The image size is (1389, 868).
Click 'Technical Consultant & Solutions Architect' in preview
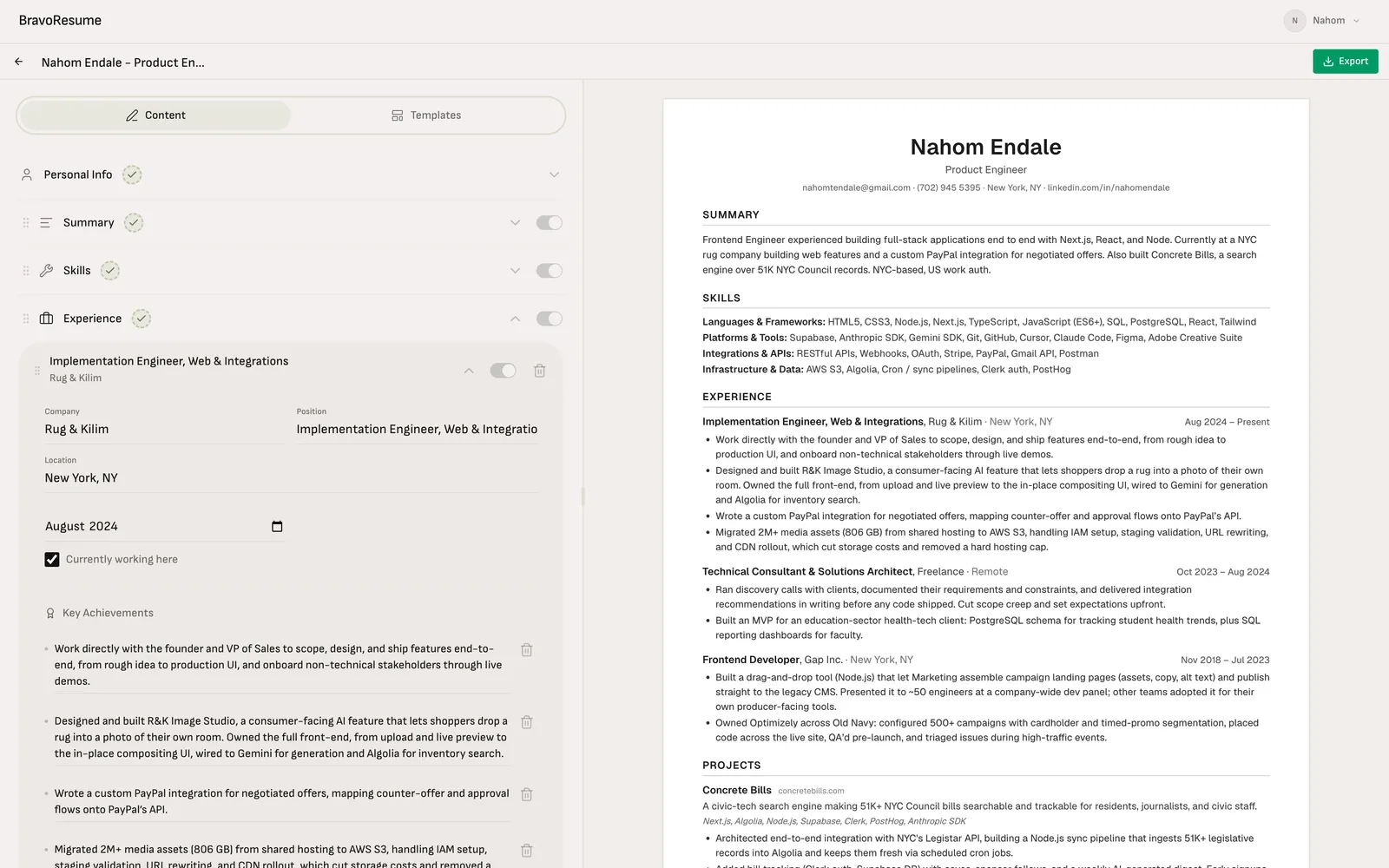pyautogui.click(x=807, y=571)
